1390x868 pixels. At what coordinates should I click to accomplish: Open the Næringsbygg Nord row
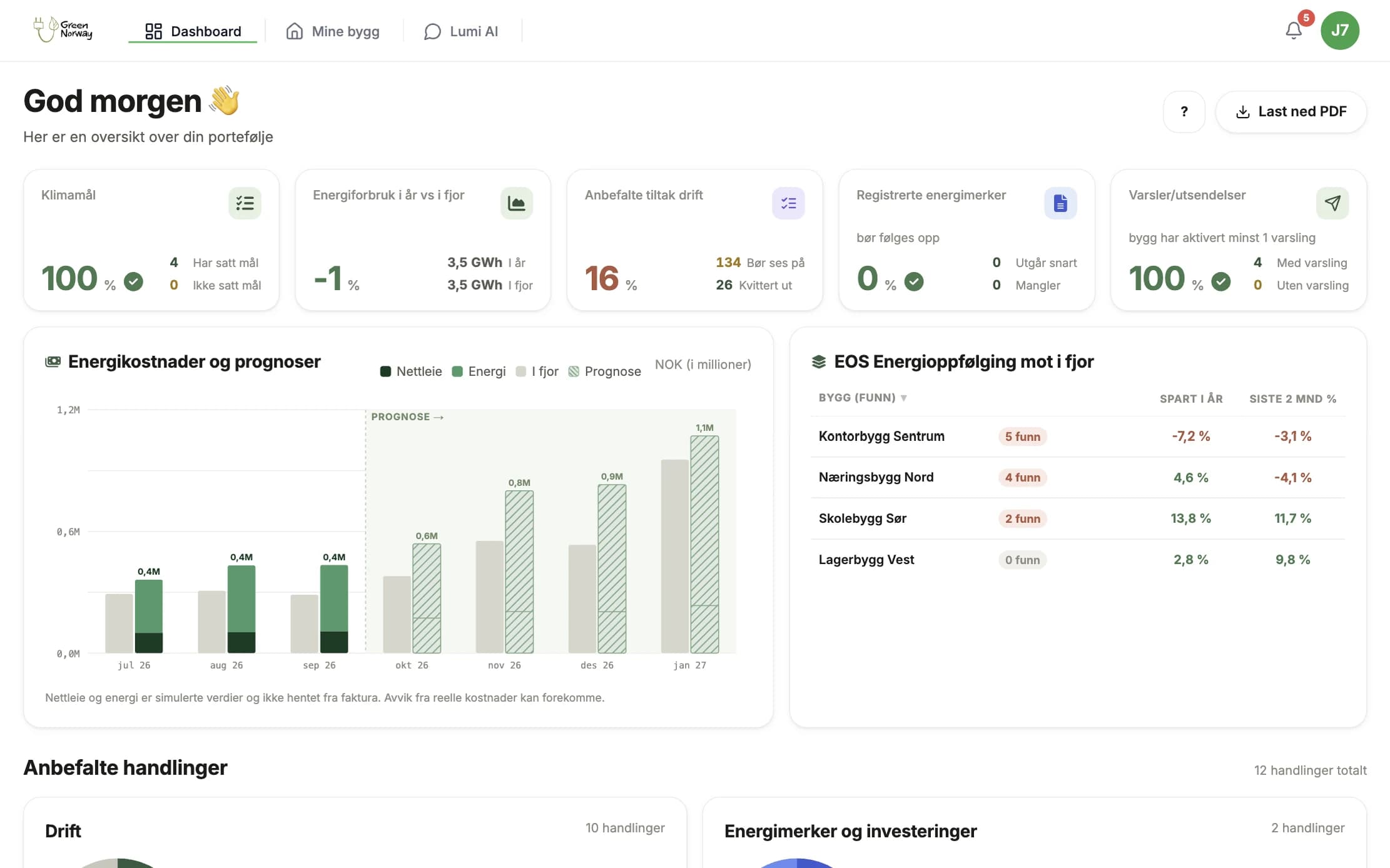pyautogui.click(x=1077, y=478)
